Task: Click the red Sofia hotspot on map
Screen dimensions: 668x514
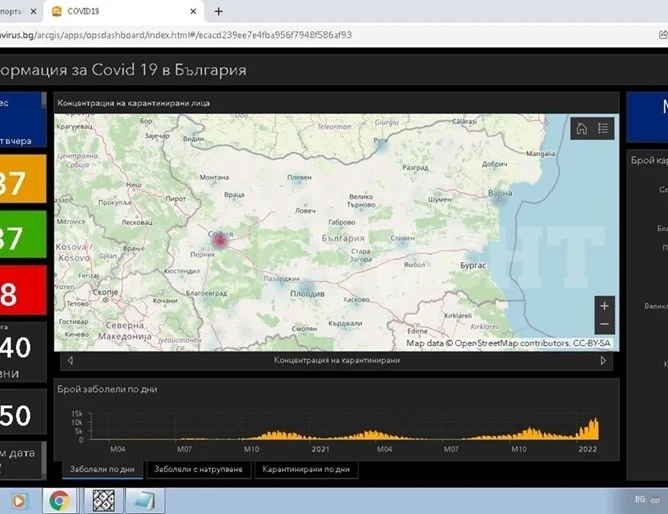Action: pyautogui.click(x=220, y=241)
